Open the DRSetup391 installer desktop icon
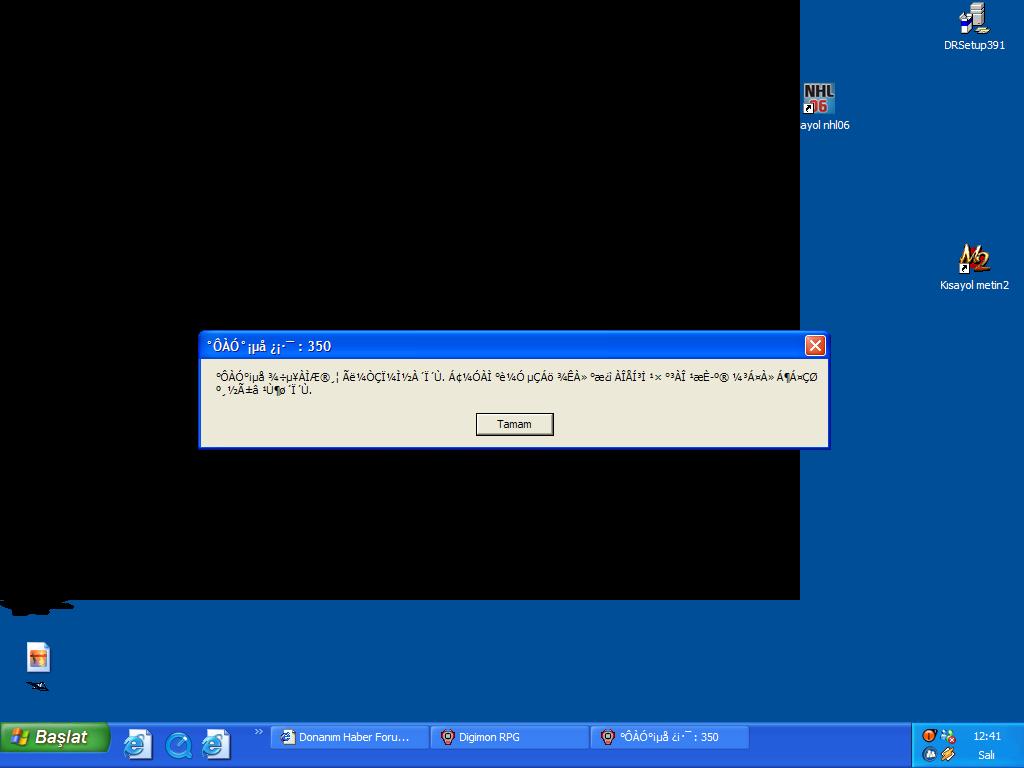The width and height of the screenshot is (1024, 768). (973, 20)
